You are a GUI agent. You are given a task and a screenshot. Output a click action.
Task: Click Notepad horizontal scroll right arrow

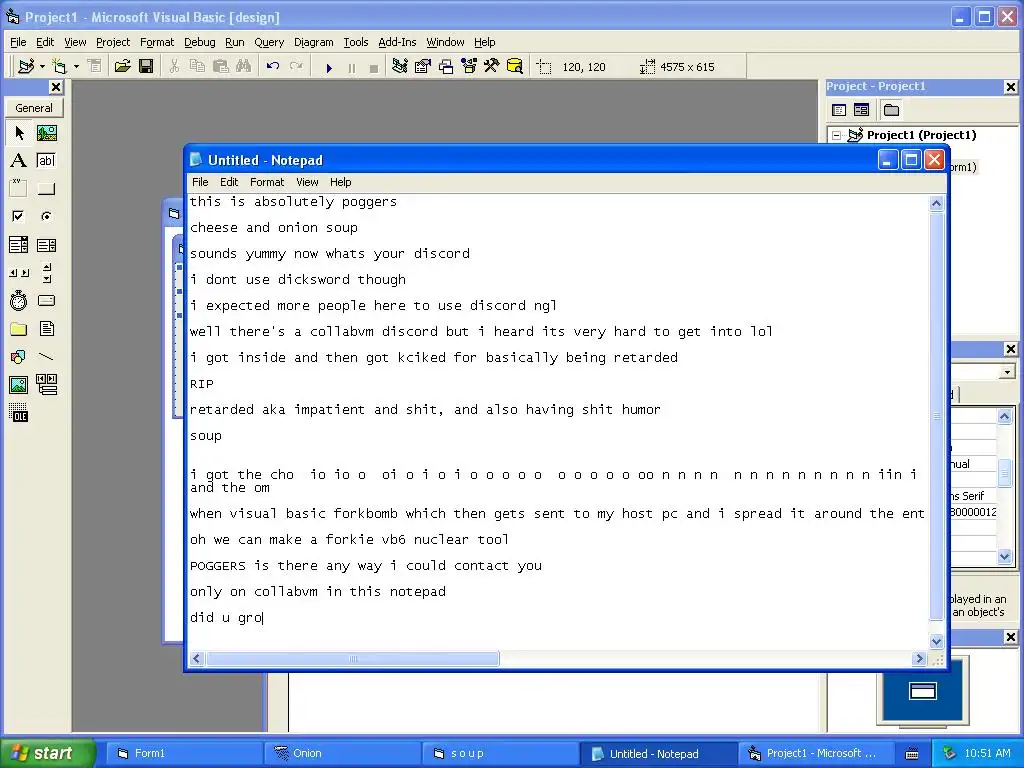click(920, 659)
